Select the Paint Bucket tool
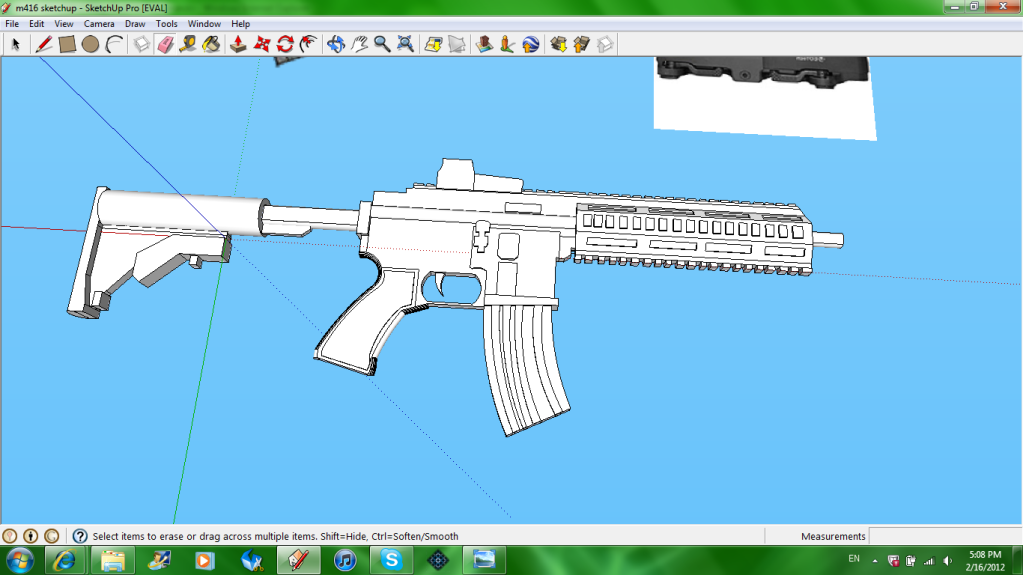 tap(211, 44)
